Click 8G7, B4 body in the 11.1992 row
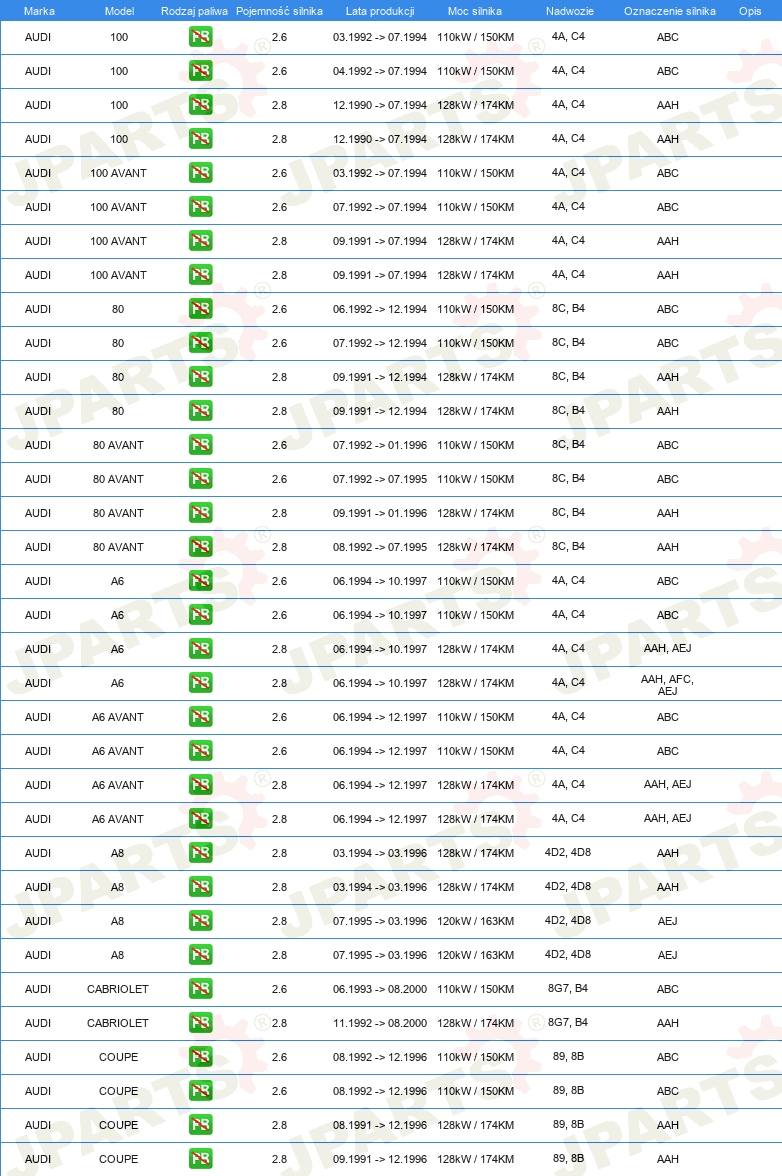The image size is (782, 1176). [x=568, y=1022]
